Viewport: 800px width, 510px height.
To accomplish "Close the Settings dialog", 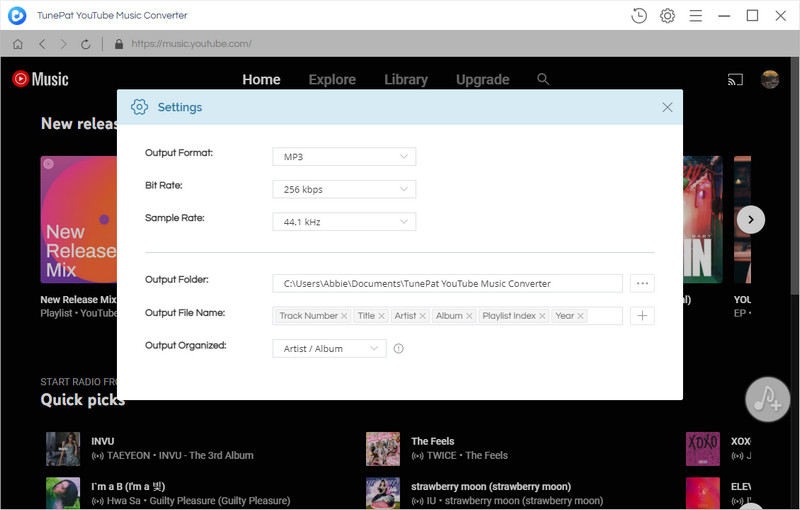I will point(667,107).
